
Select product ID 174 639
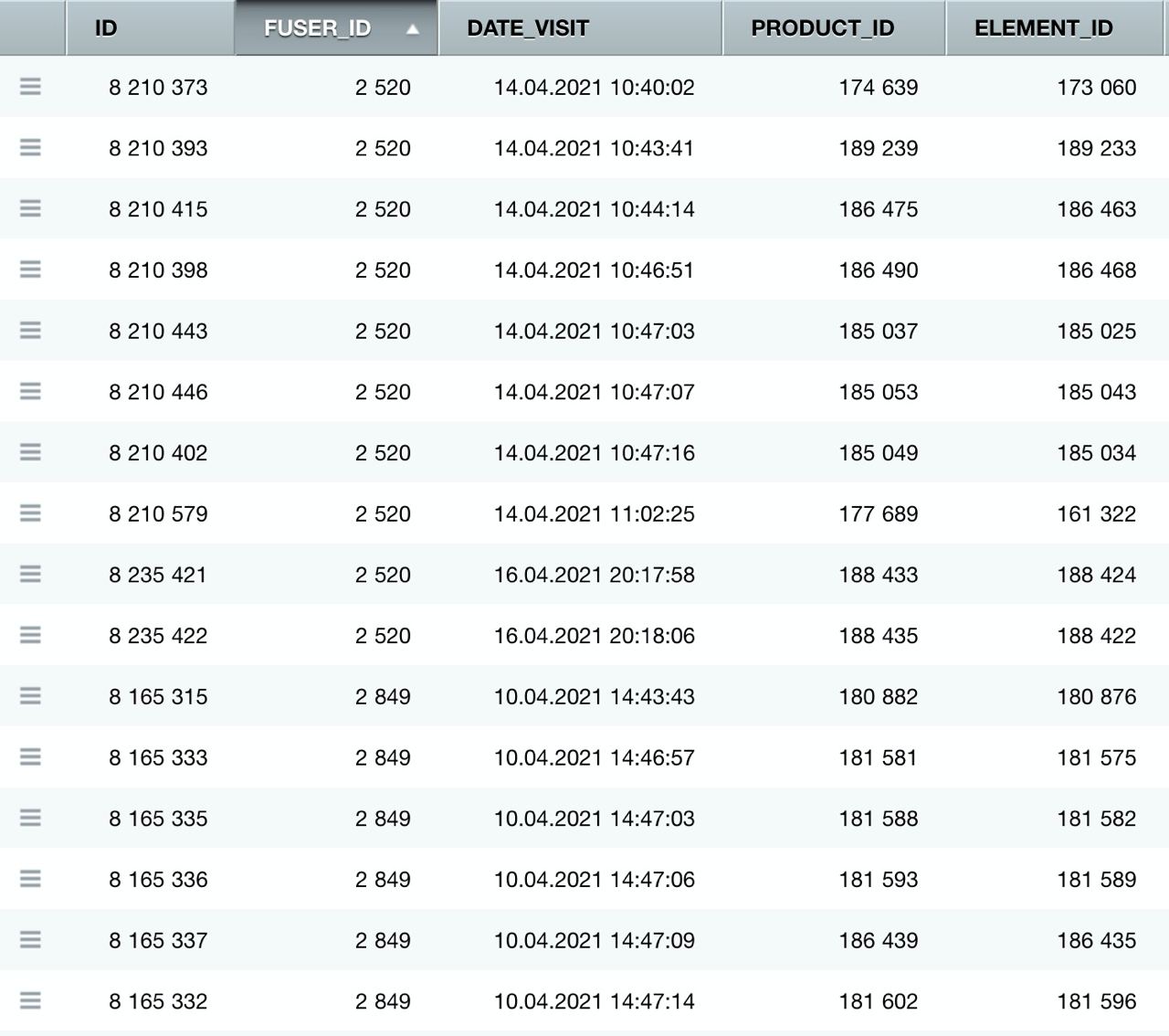tap(879, 88)
